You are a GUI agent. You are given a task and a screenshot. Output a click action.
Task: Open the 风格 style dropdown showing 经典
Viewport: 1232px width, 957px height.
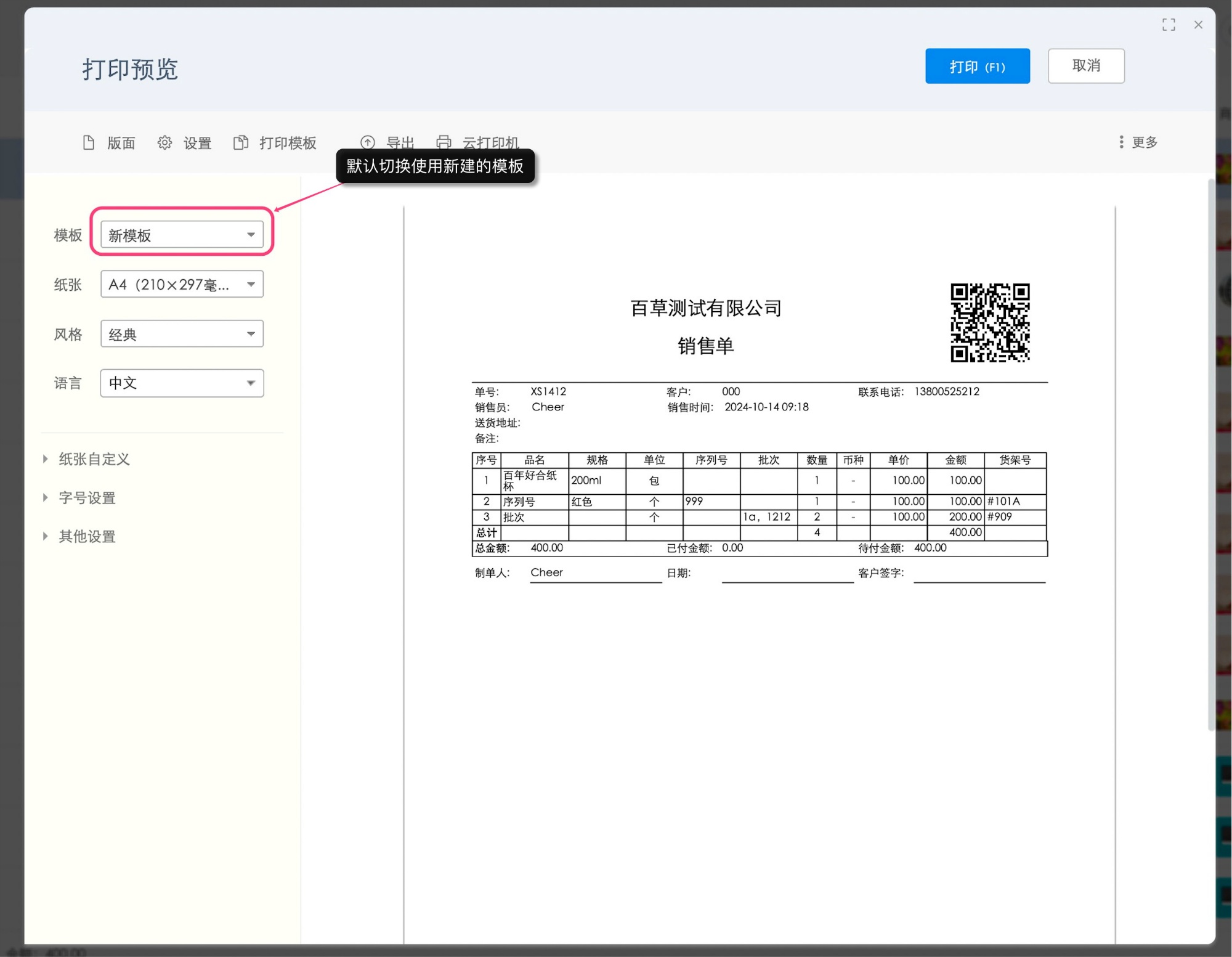pyautogui.click(x=181, y=333)
